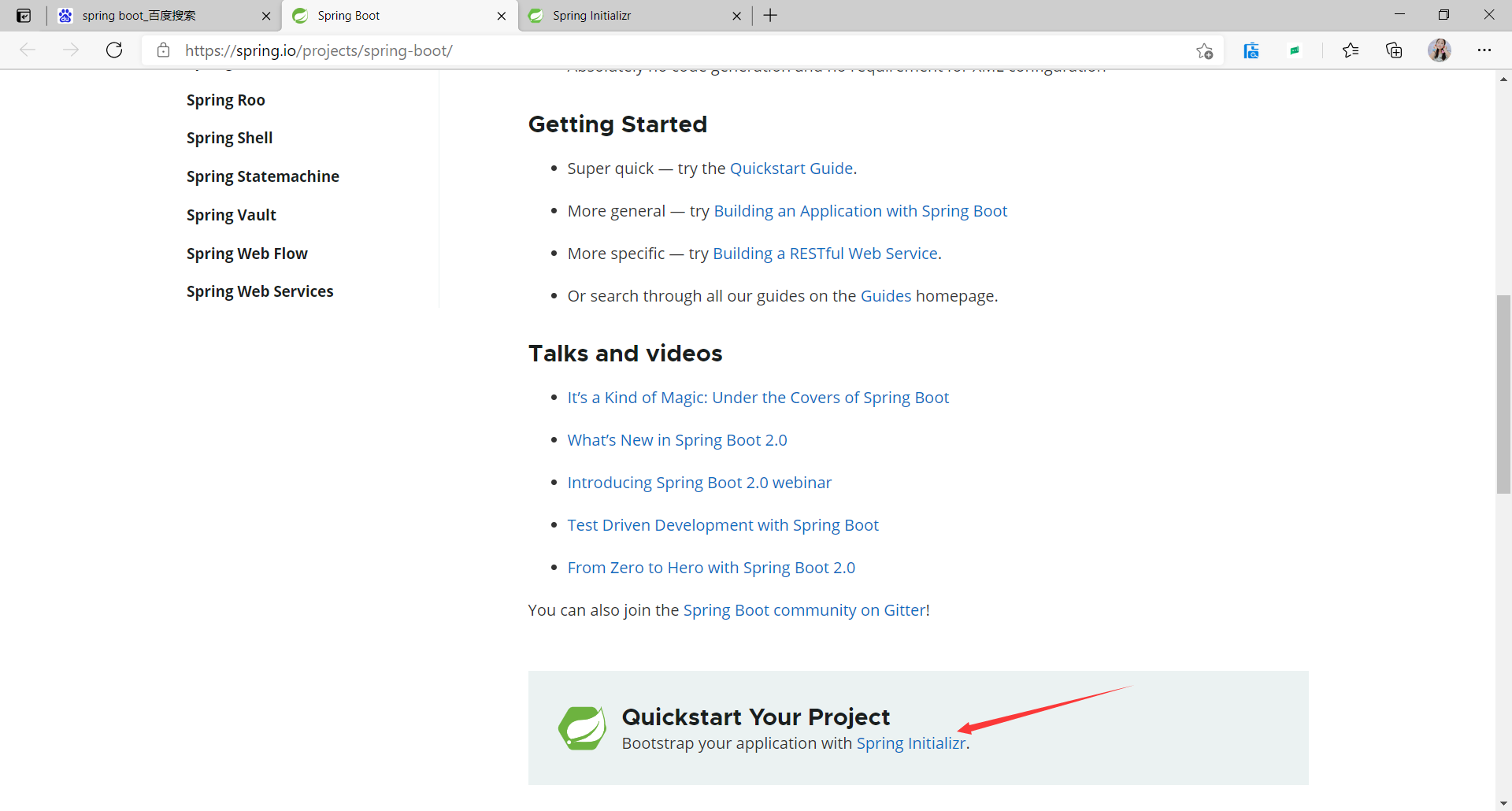Click the browser forward arrow
Screen dimensions: 1512x811
pos(71,50)
